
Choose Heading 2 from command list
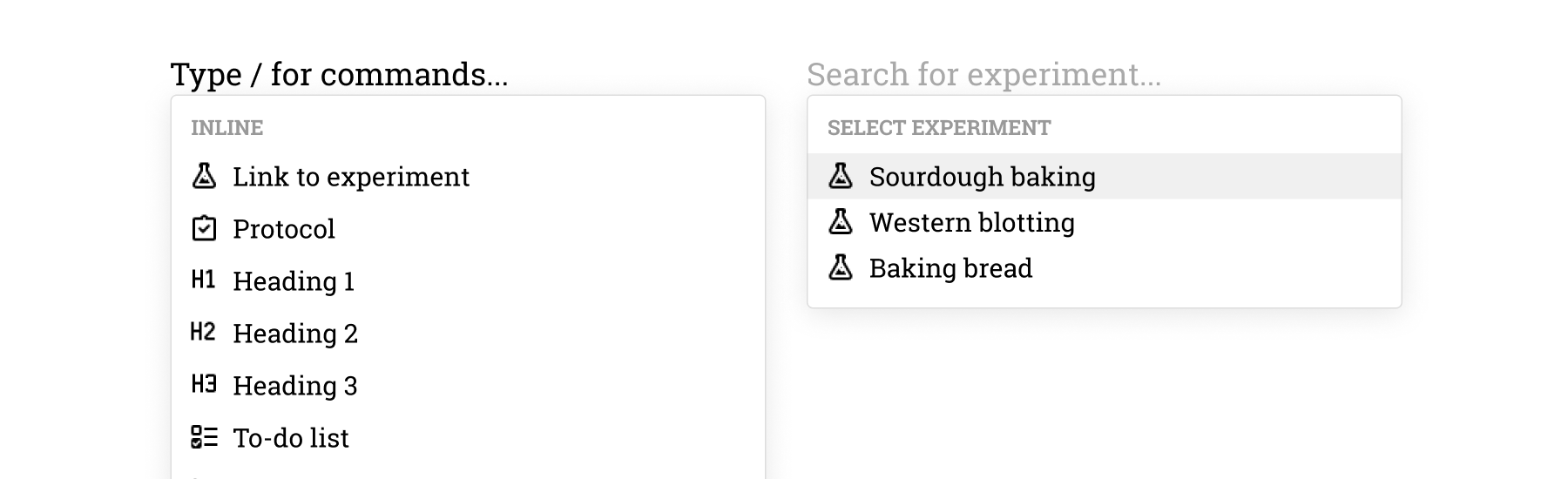click(295, 334)
